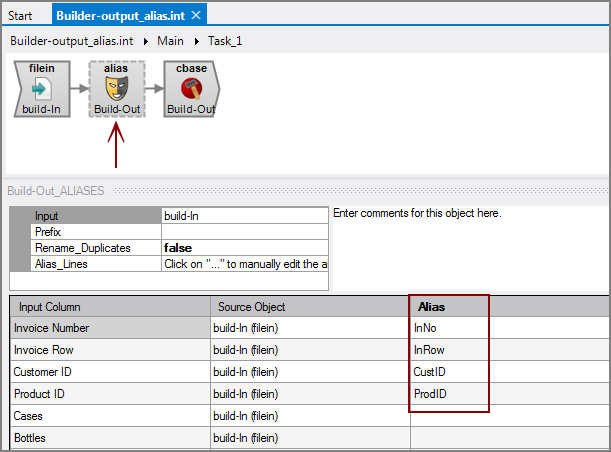Expand breadcrumb arrow before Task_1
611x452 pixels.
click(197, 41)
